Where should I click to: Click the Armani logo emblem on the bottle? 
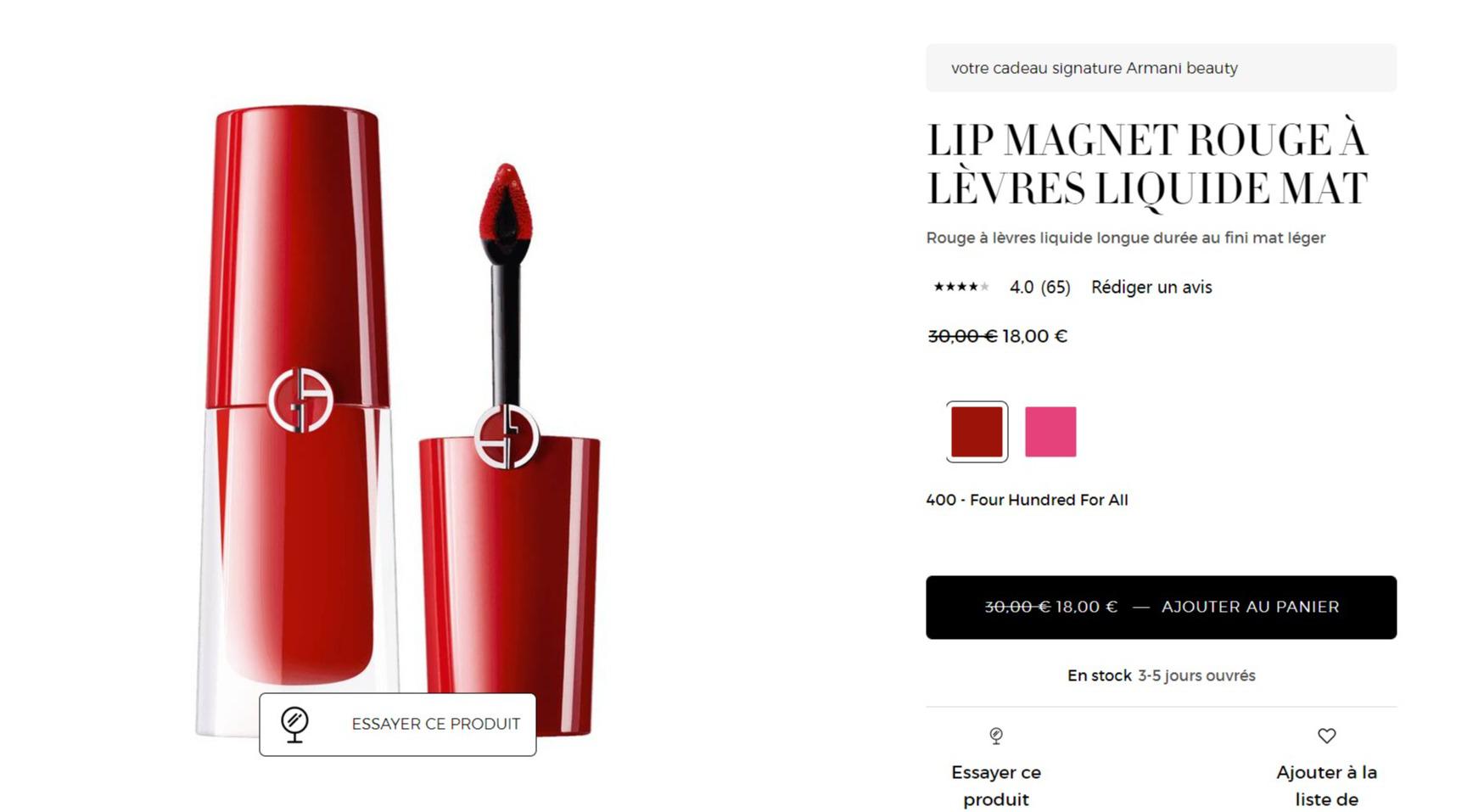coord(300,400)
